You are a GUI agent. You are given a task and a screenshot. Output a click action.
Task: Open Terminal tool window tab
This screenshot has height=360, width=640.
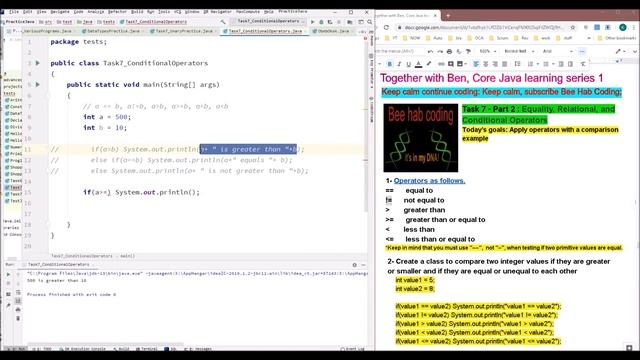pos(147,349)
